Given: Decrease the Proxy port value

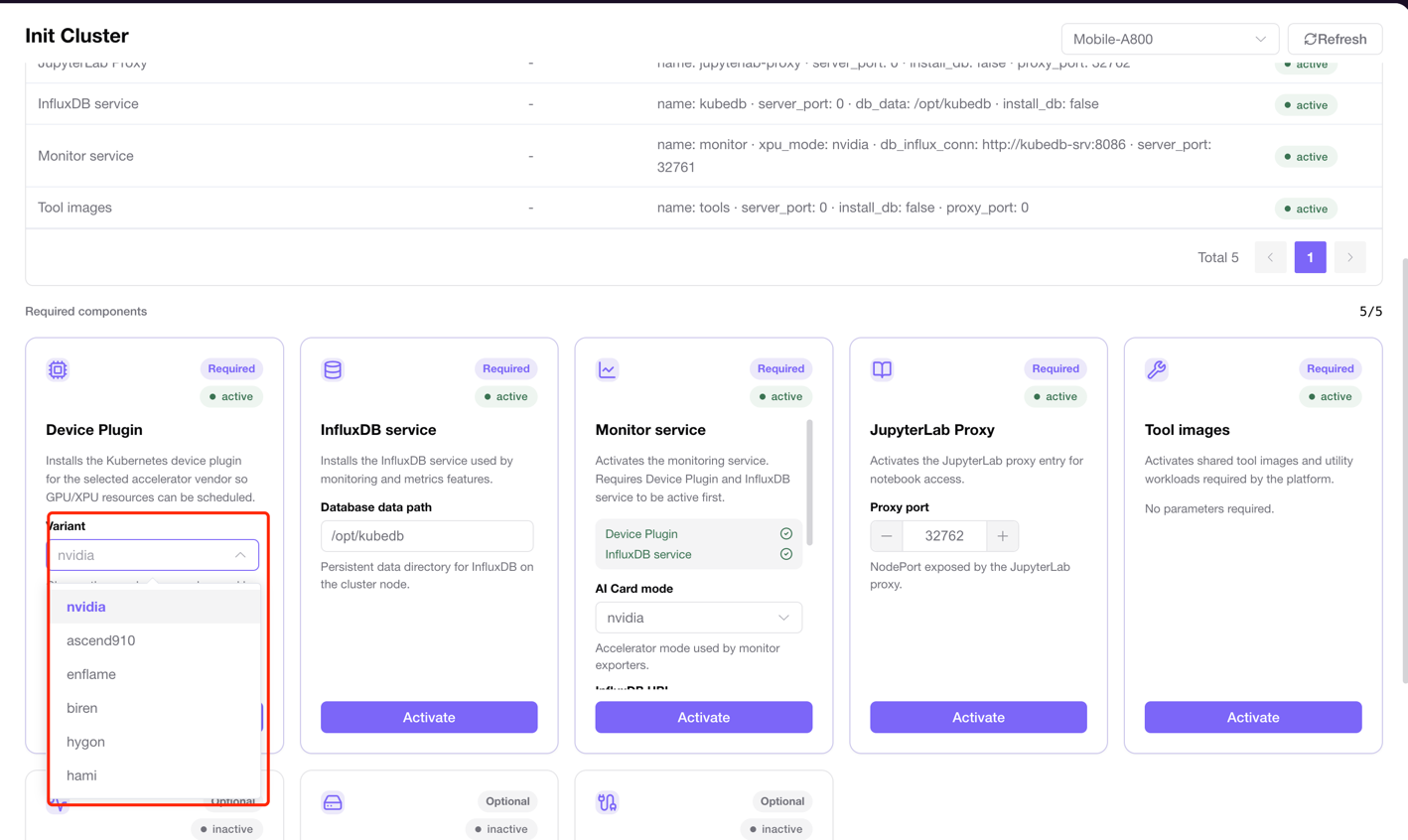Looking at the screenshot, I should coord(887,536).
